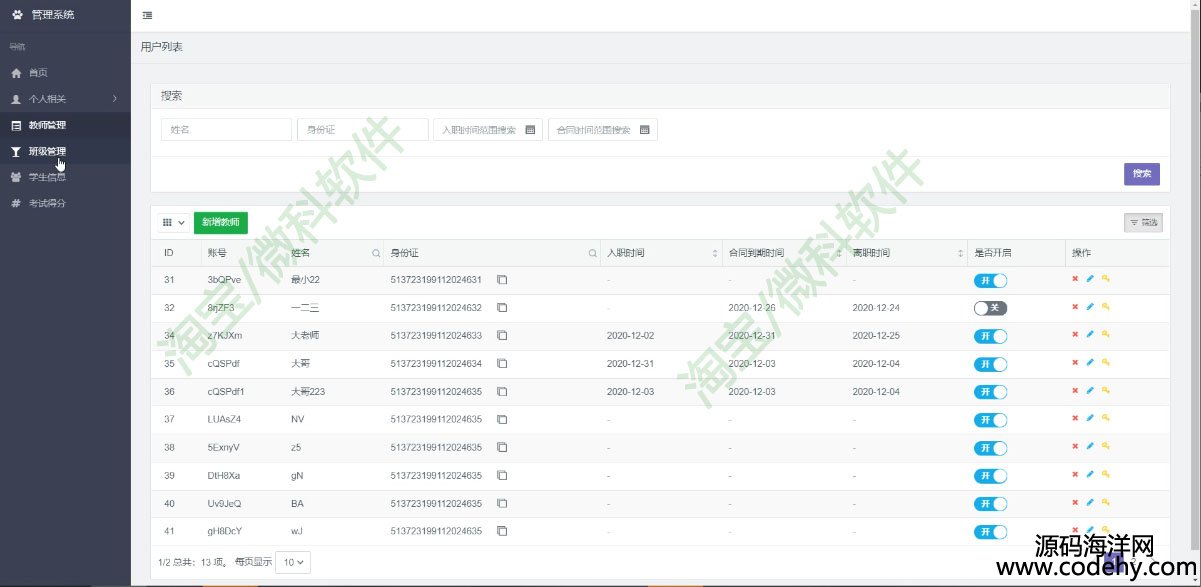
Task: Click the red delete icon for user 3bQPve
Action: click(1075, 279)
